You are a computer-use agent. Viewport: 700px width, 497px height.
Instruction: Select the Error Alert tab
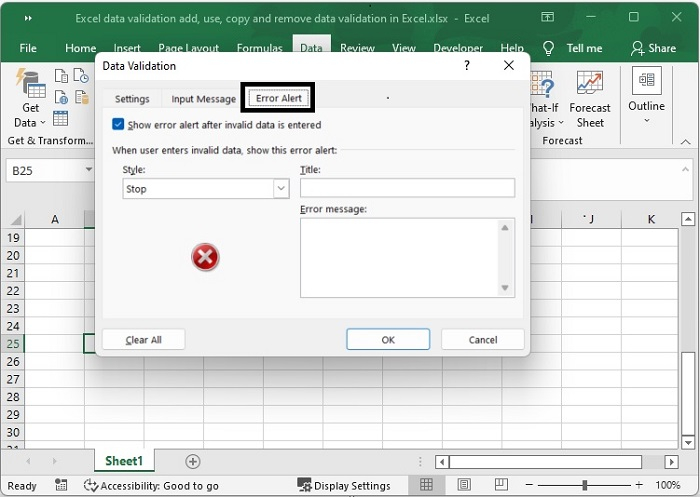[279, 98]
